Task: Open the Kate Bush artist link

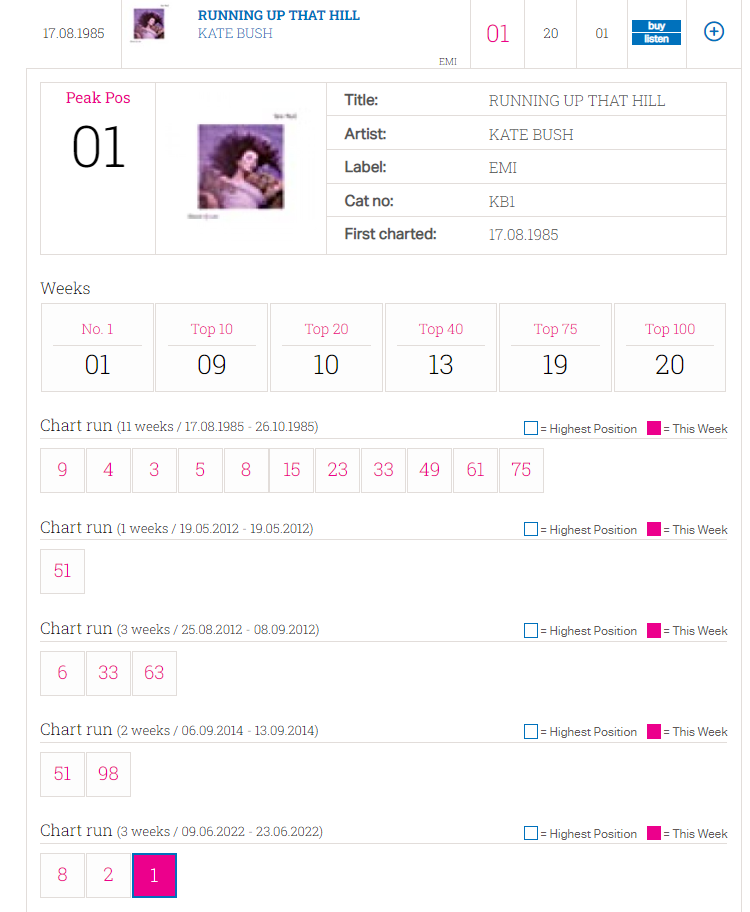Action: tap(235, 33)
